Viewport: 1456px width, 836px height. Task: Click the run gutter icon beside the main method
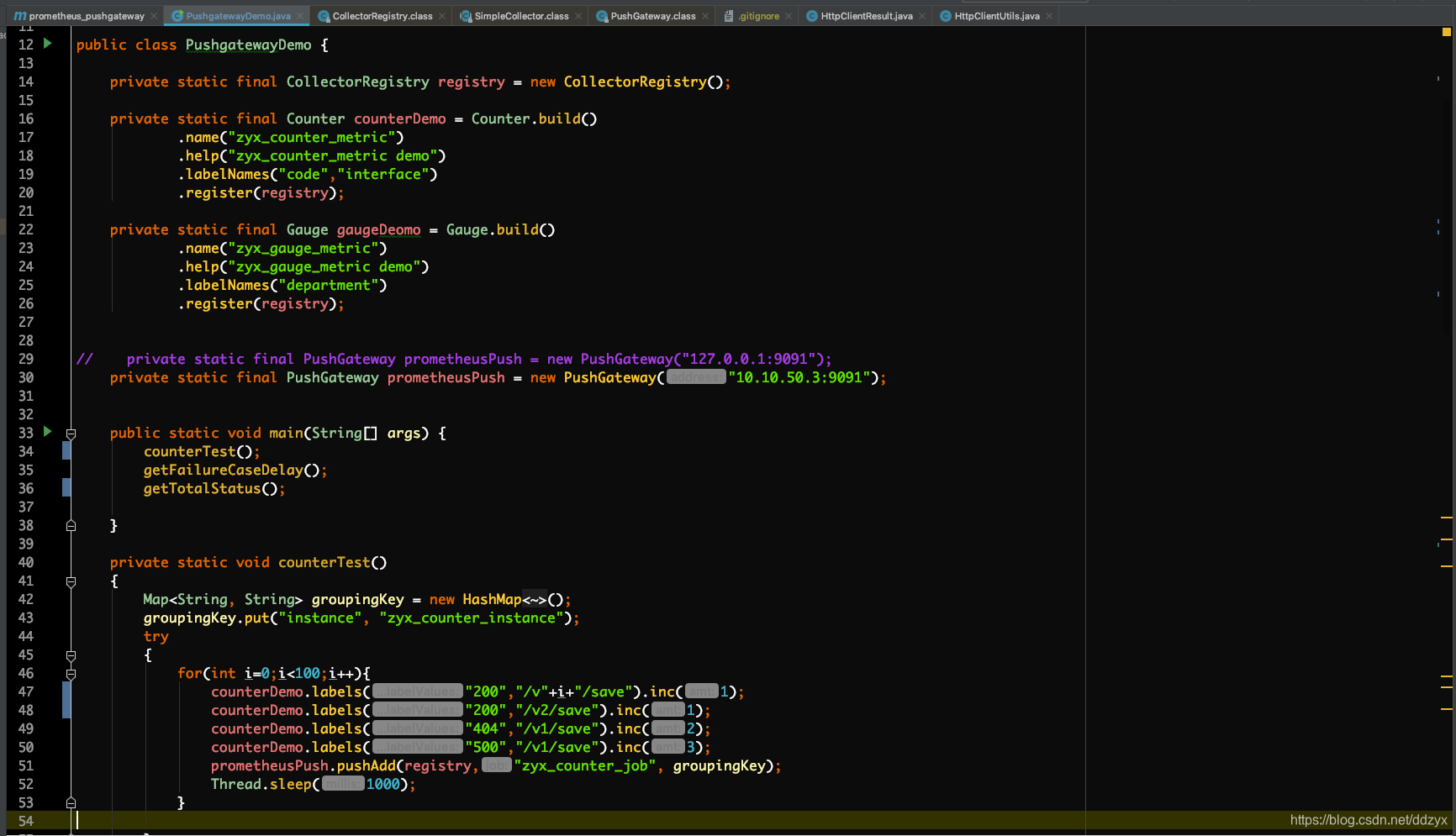pos(48,432)
